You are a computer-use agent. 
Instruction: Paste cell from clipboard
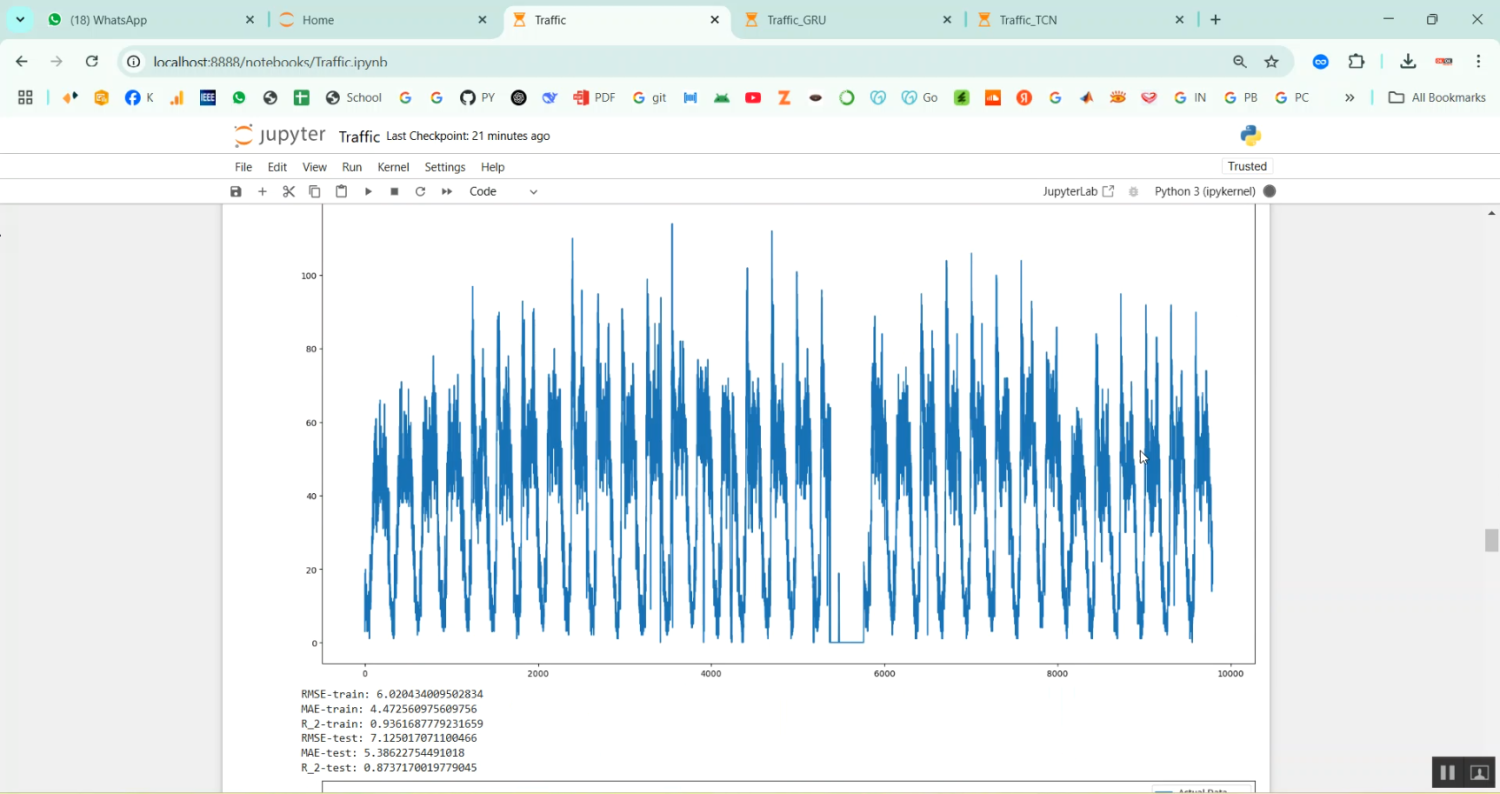[341, 191]
